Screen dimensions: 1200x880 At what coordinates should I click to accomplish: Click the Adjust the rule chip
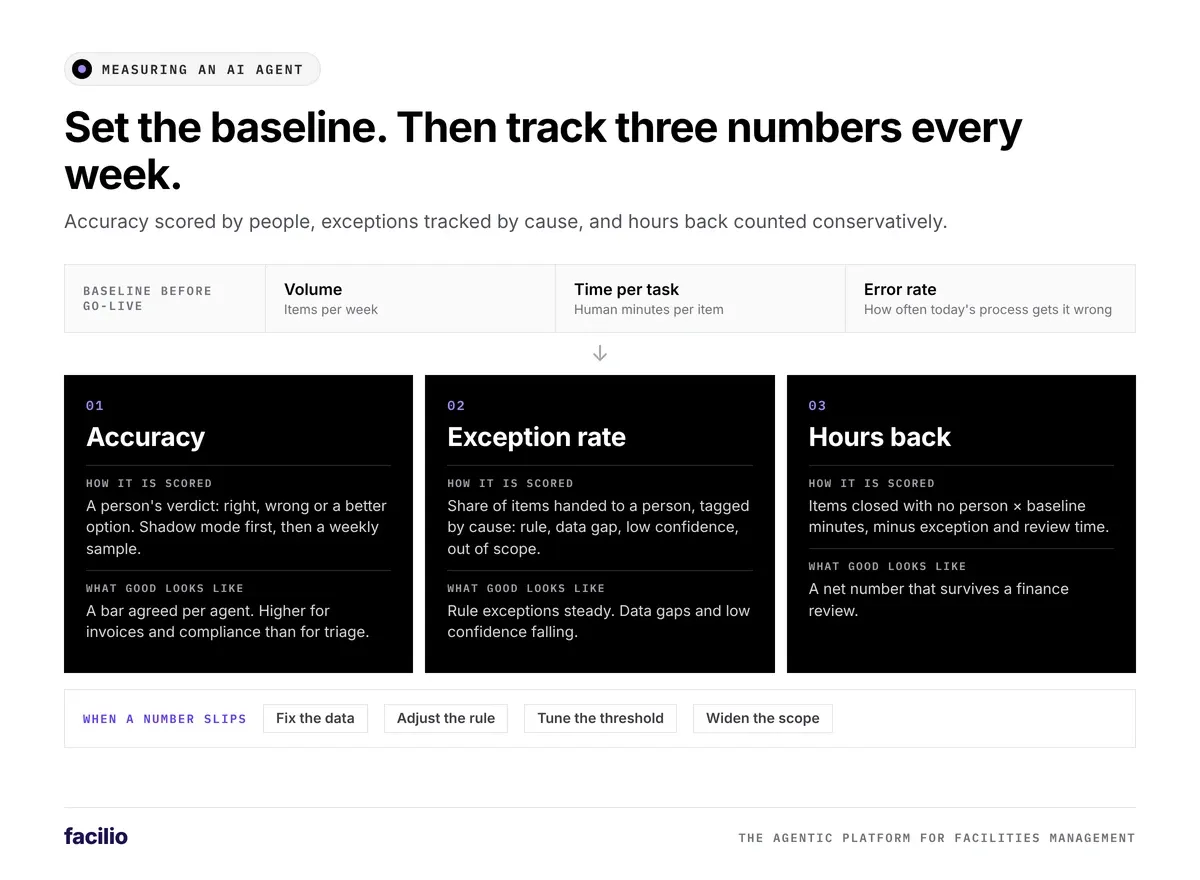(446, 718)
